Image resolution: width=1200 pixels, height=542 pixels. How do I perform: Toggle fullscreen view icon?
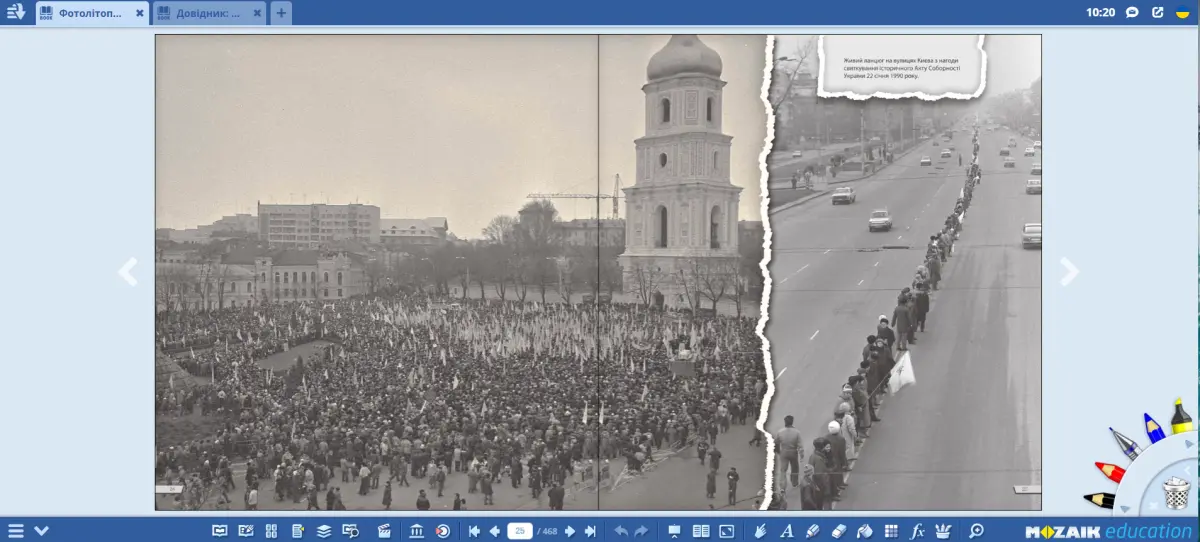point(727,531)
